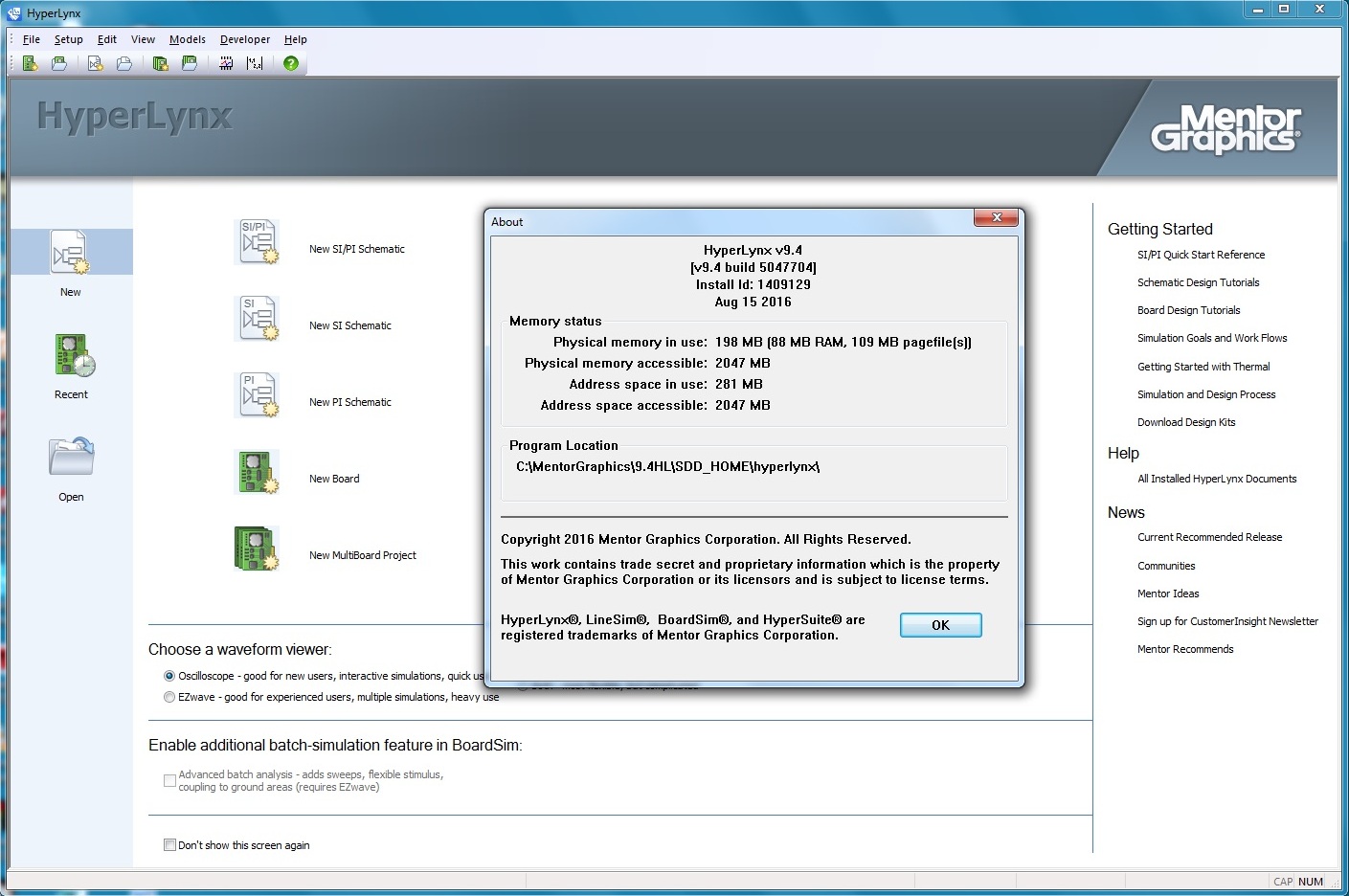Click the Program Location path text

coord(668,466)
